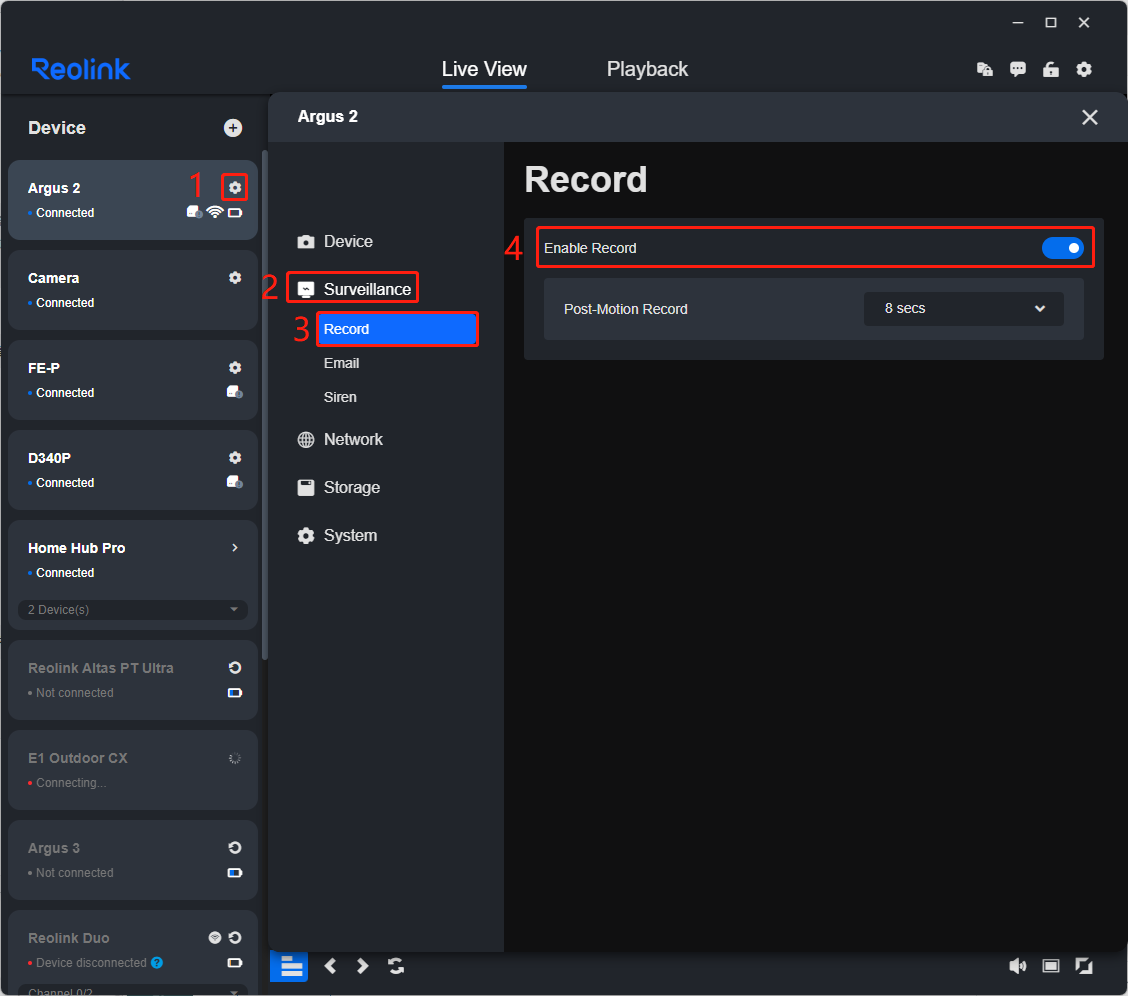The width and height of the screenshot is (1128, 996).
Task: Go to next page arrow
Action: [363, 966]
